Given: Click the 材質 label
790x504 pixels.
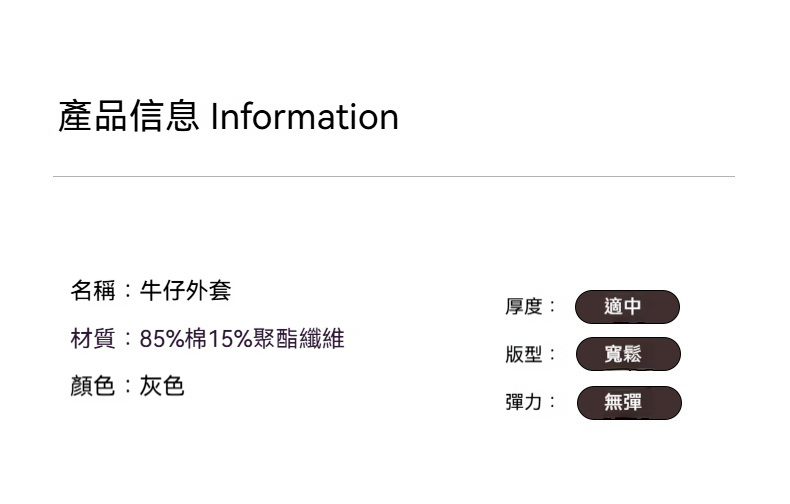Looking at the screenshot, I should point(93,339).
